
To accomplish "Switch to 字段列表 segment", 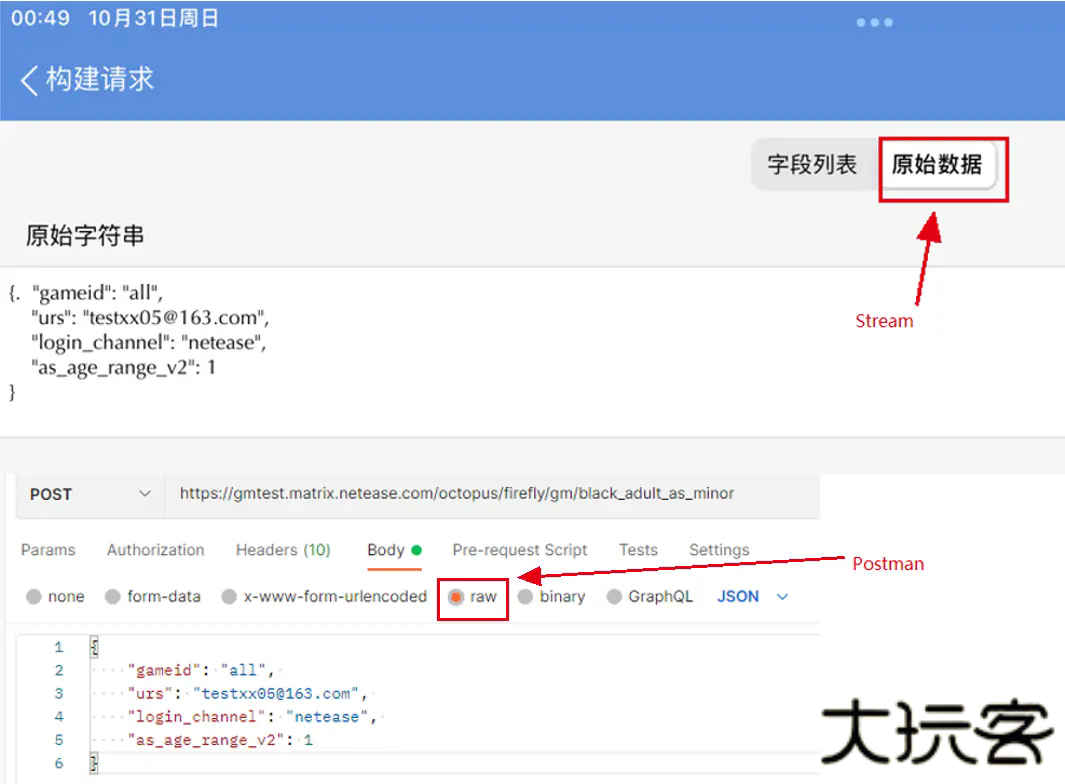I will [812, 165].
